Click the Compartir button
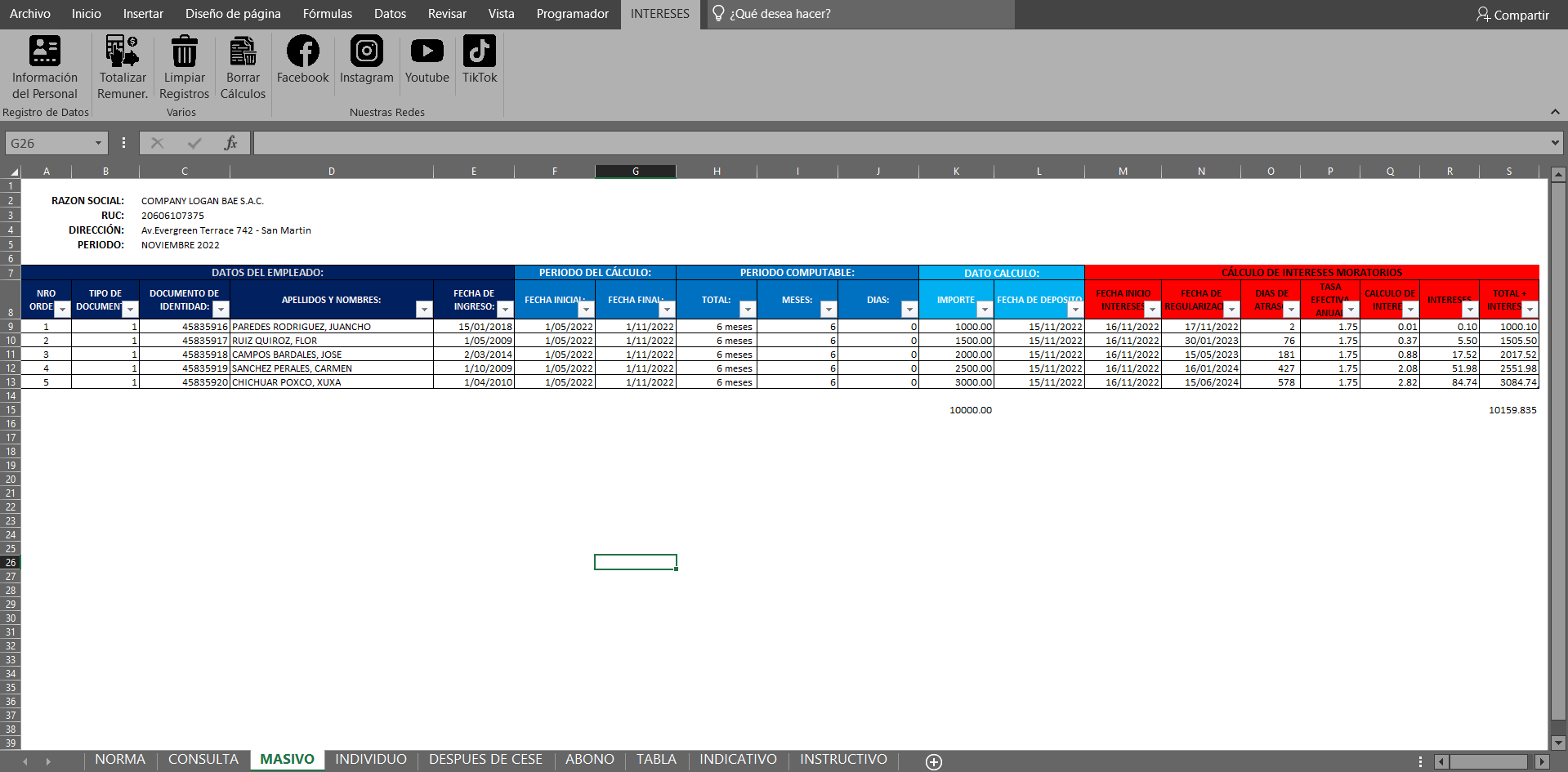The image size is (1568, 772). 1512,15
